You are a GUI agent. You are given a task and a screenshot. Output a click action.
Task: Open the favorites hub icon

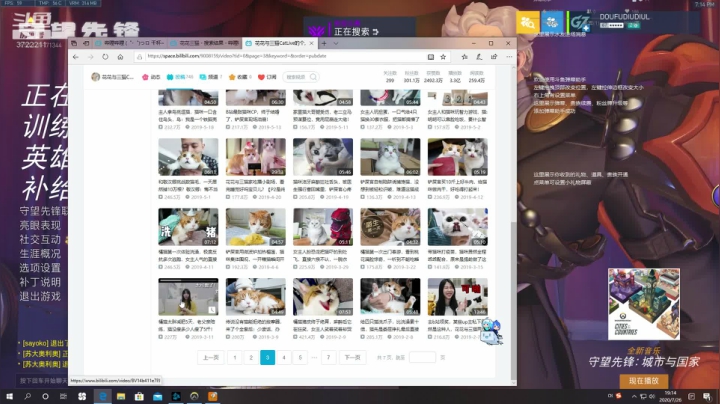click(x=464, y=57)
